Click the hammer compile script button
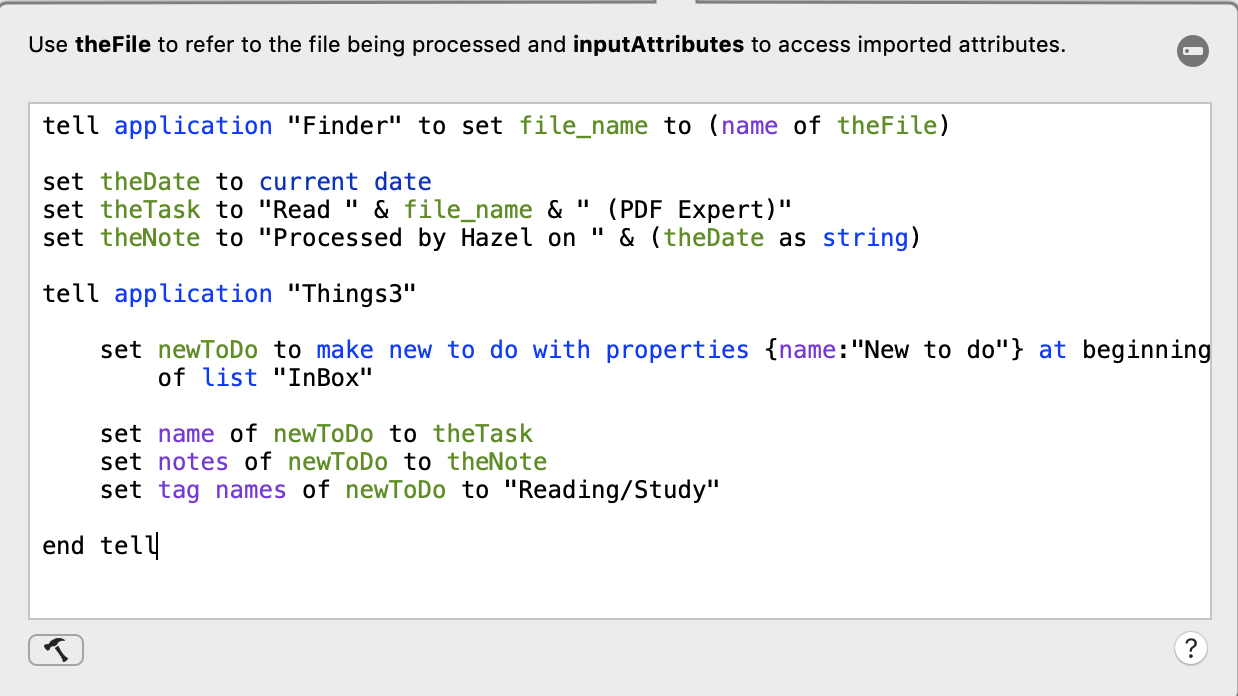This screenshot has width=1238, height=696. click(56, 650)
